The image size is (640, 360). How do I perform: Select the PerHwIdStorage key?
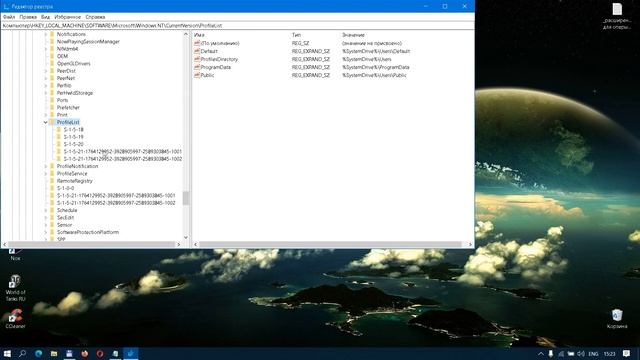[x=75, y=93]
